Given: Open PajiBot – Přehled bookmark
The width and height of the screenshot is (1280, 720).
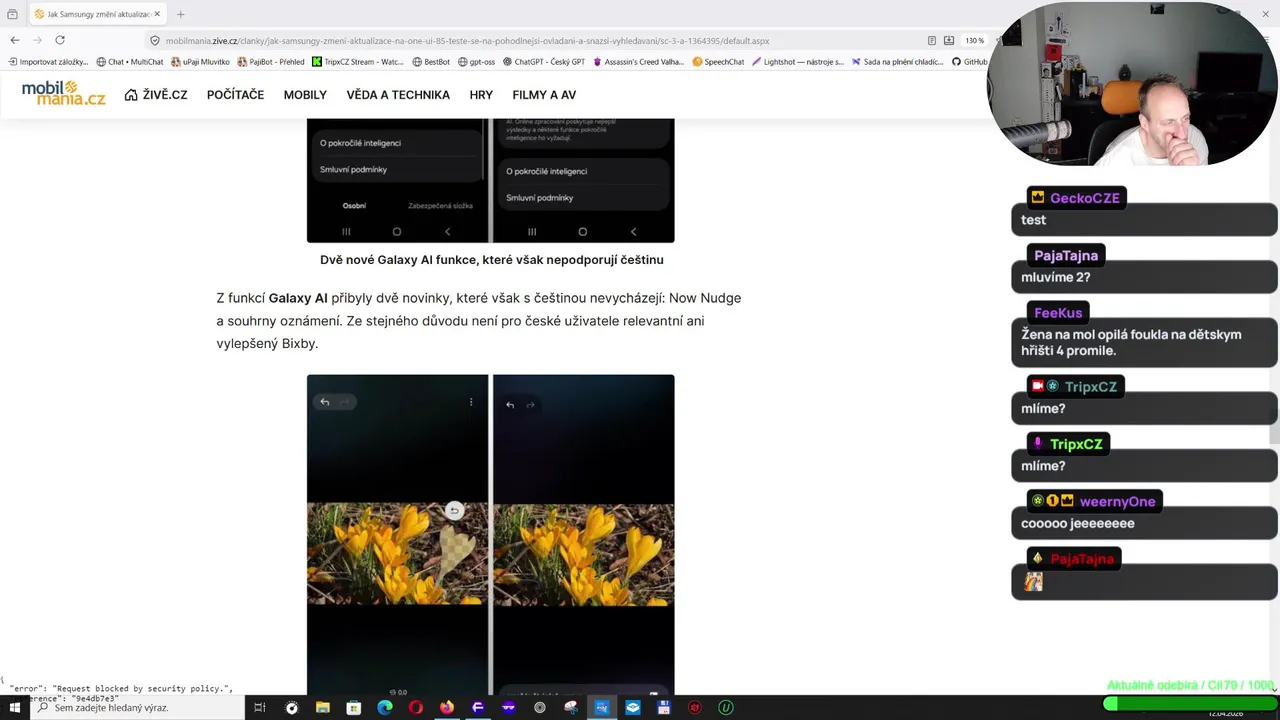Looking at the screenshot, I should coord(271,62).
